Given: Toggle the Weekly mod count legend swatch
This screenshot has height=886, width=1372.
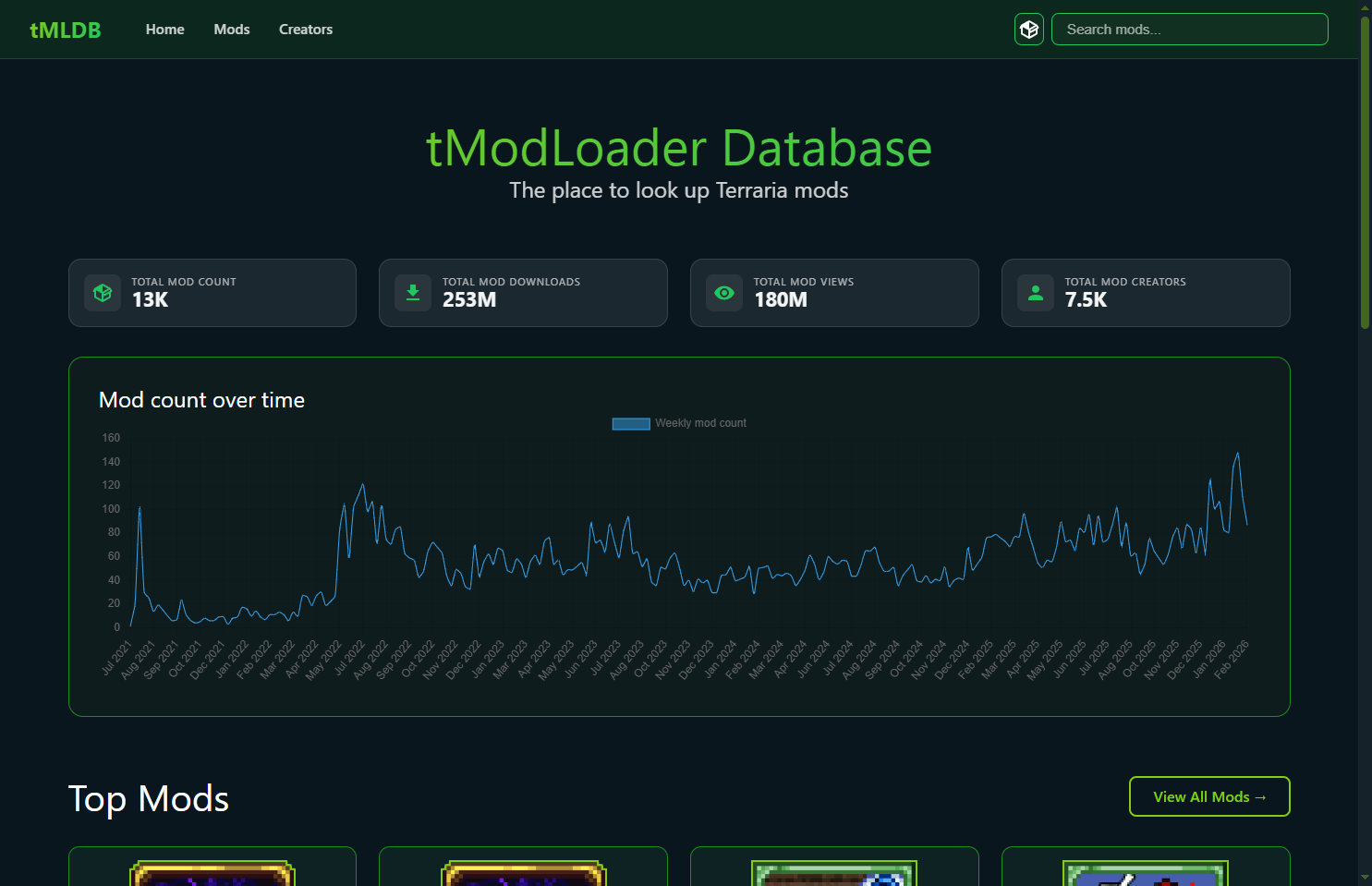Looking at the screenshot, I should [x=631, y=424].
